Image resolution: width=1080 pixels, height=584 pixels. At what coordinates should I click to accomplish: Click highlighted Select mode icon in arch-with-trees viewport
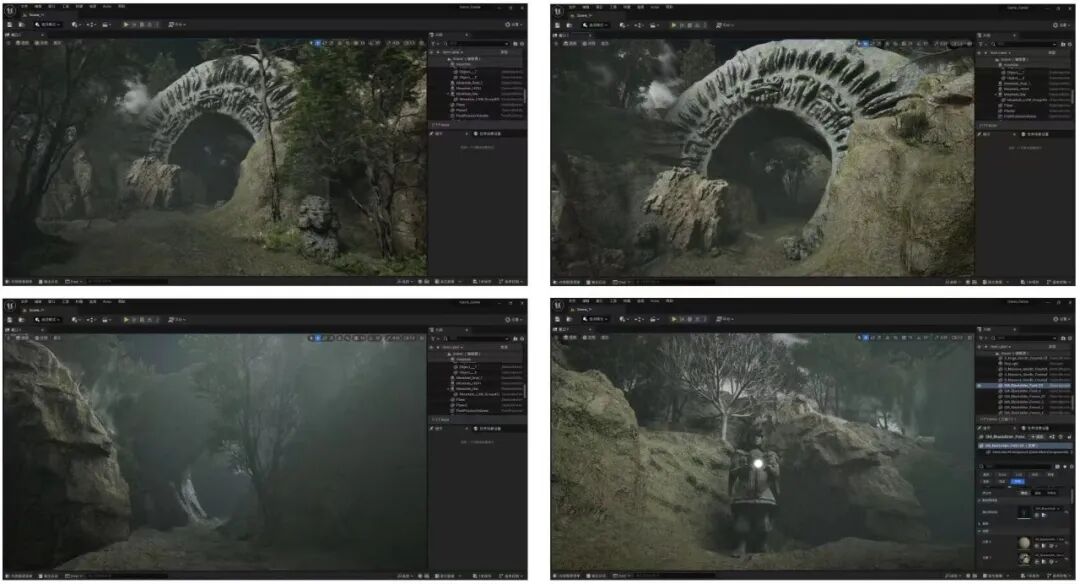coord(318,43)
